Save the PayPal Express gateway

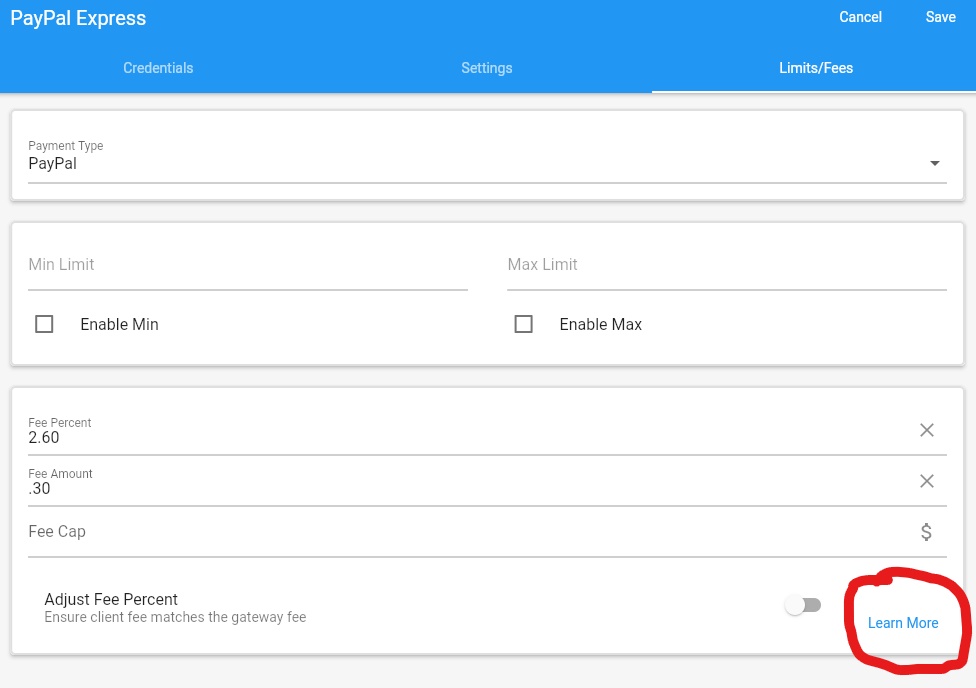[940, 17]
